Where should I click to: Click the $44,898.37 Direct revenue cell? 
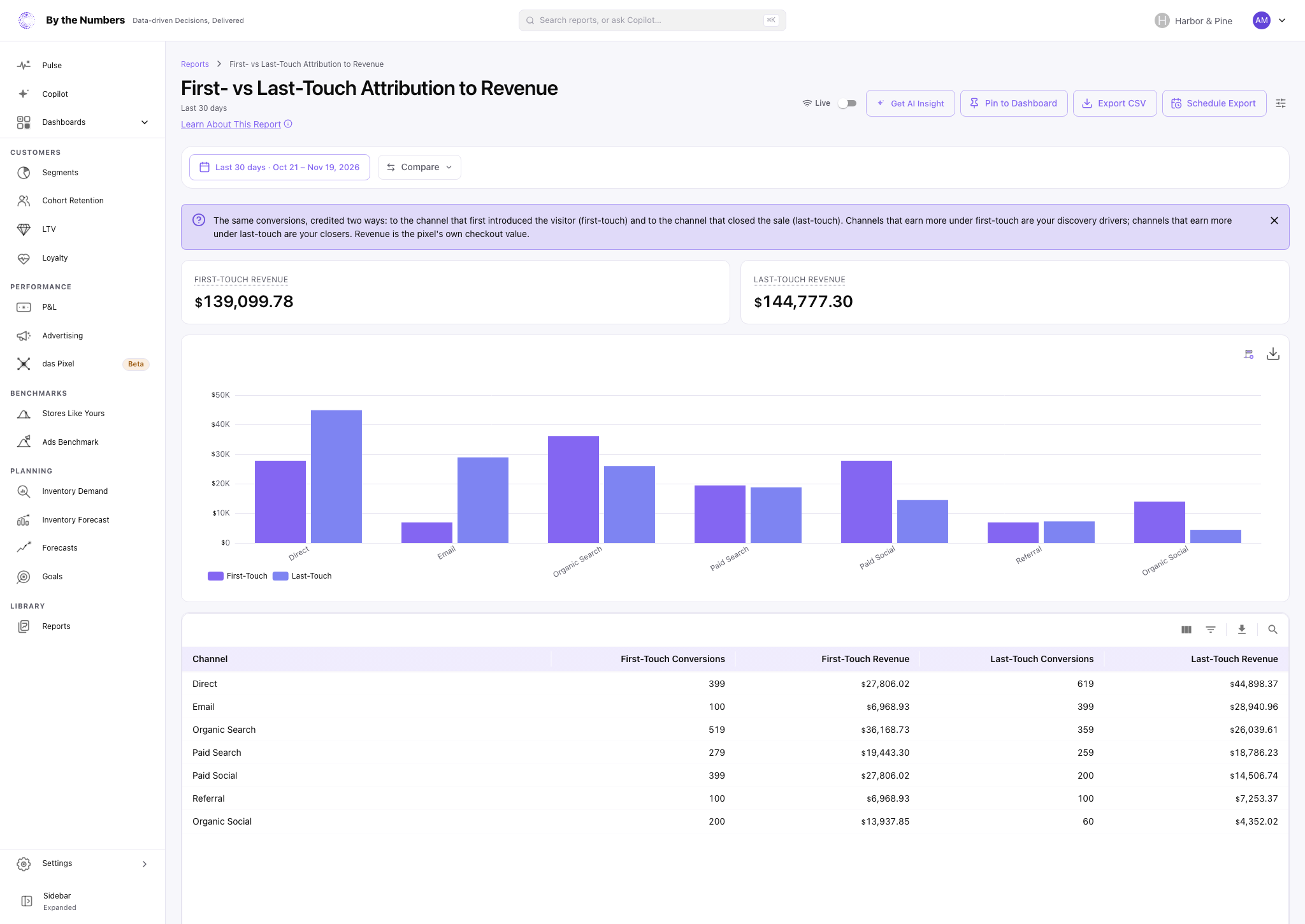1253,684
